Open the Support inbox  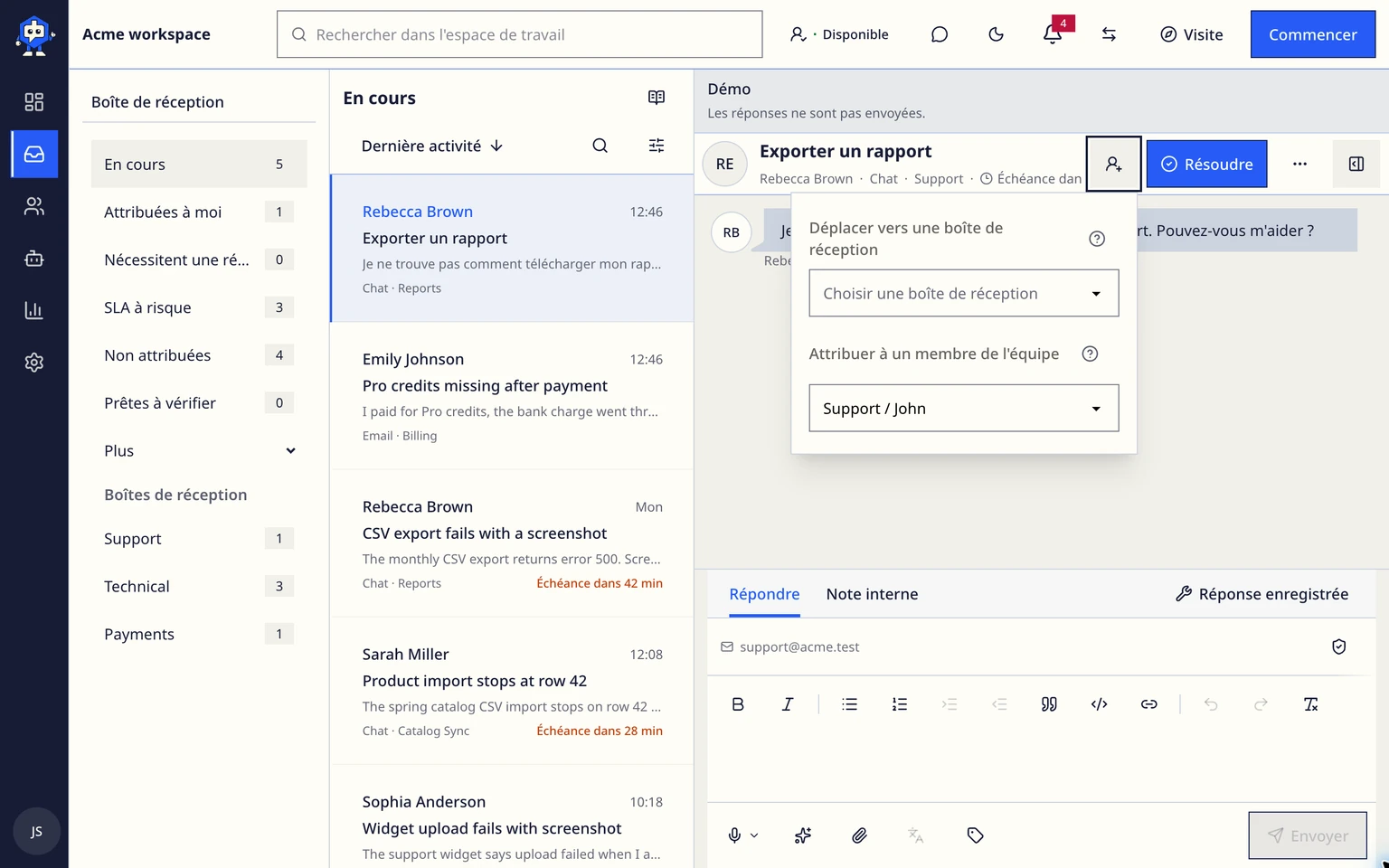(x=199, y=539)
